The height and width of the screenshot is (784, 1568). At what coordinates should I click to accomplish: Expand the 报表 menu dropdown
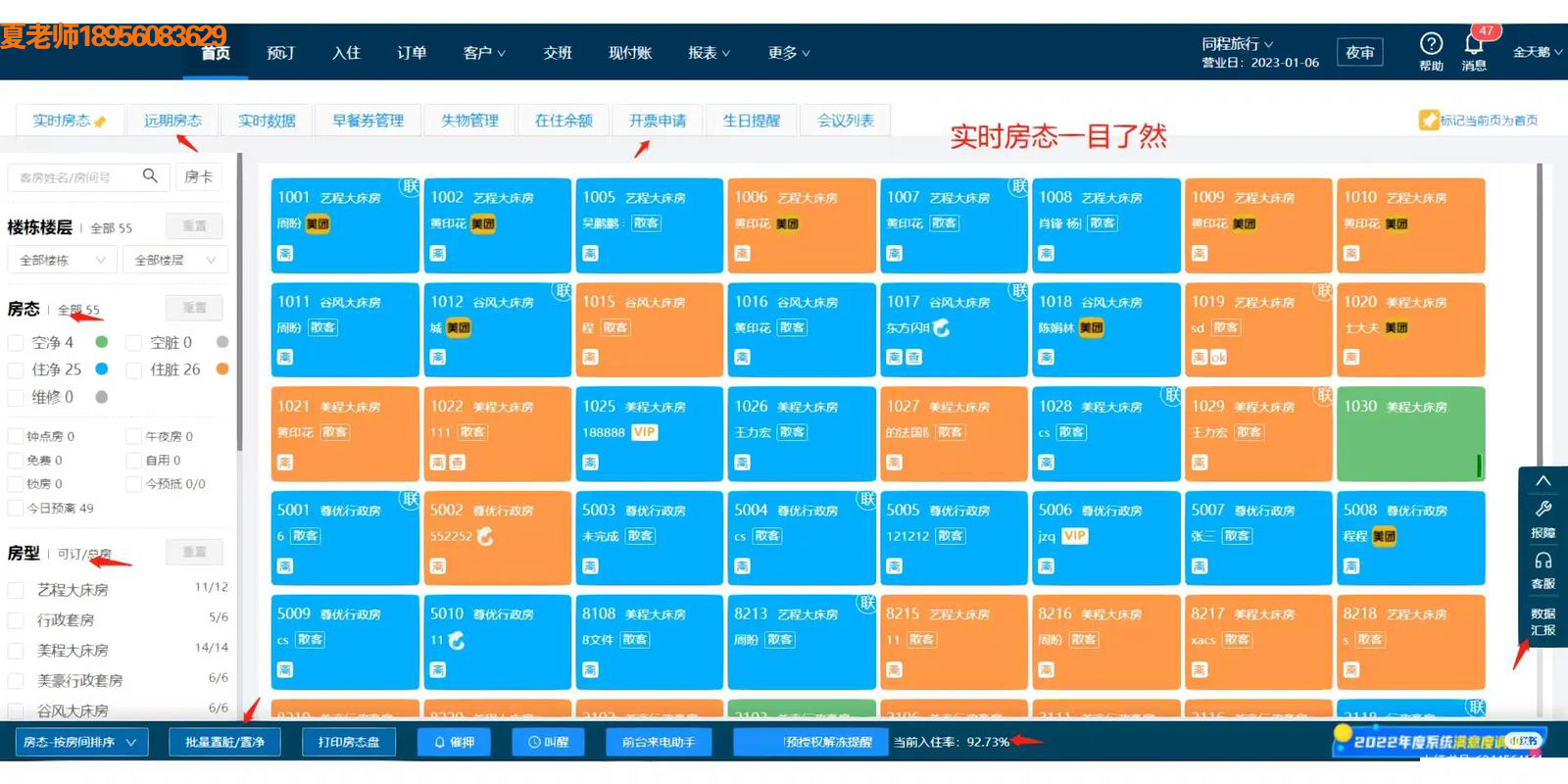coord(709,53)
